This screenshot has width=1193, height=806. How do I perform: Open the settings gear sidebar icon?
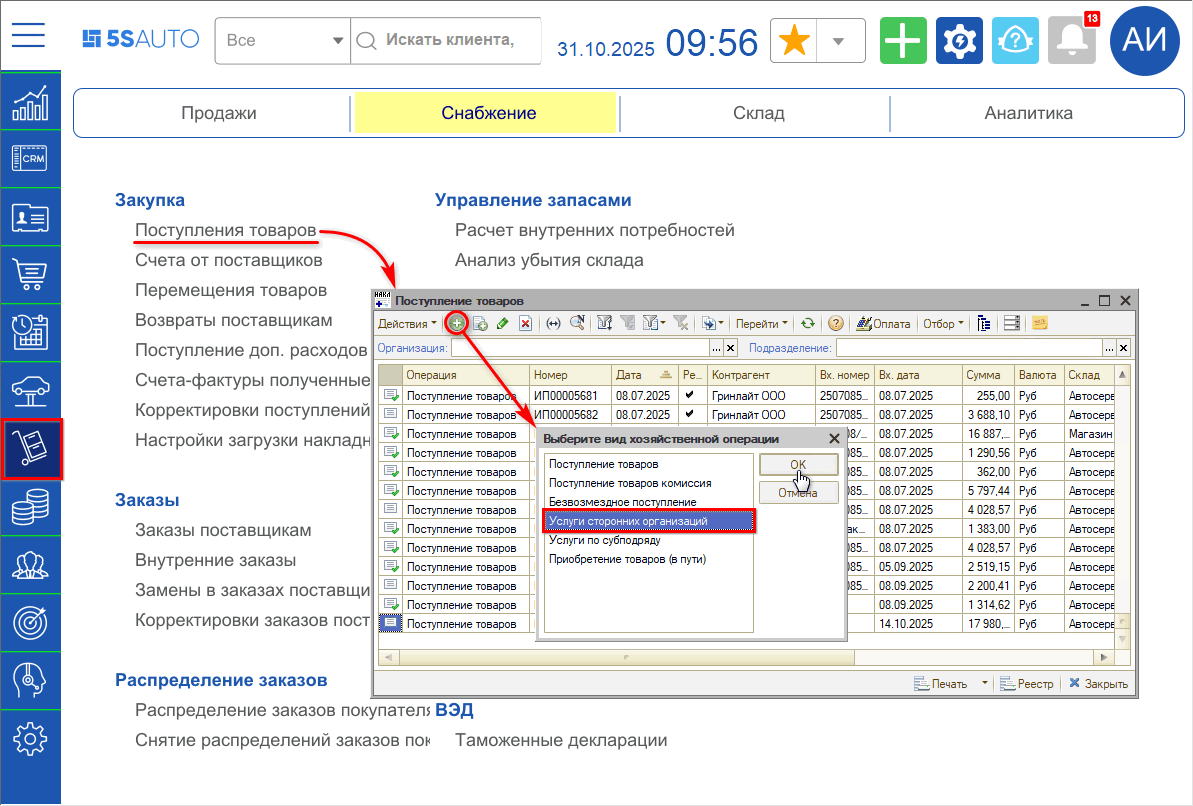30,738
